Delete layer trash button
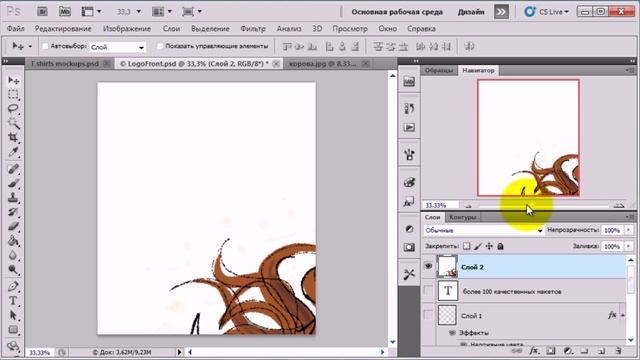Screen dimensions: 640x360 pyautogui.click(x=618, y=351)
